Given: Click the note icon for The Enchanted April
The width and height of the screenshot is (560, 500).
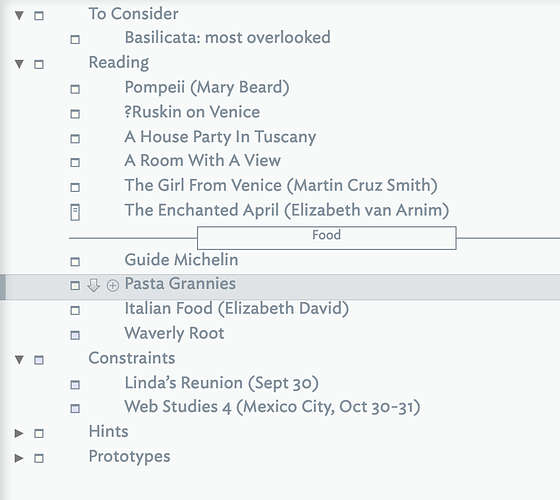Looking at the screenshot, I should click(75, 212).
